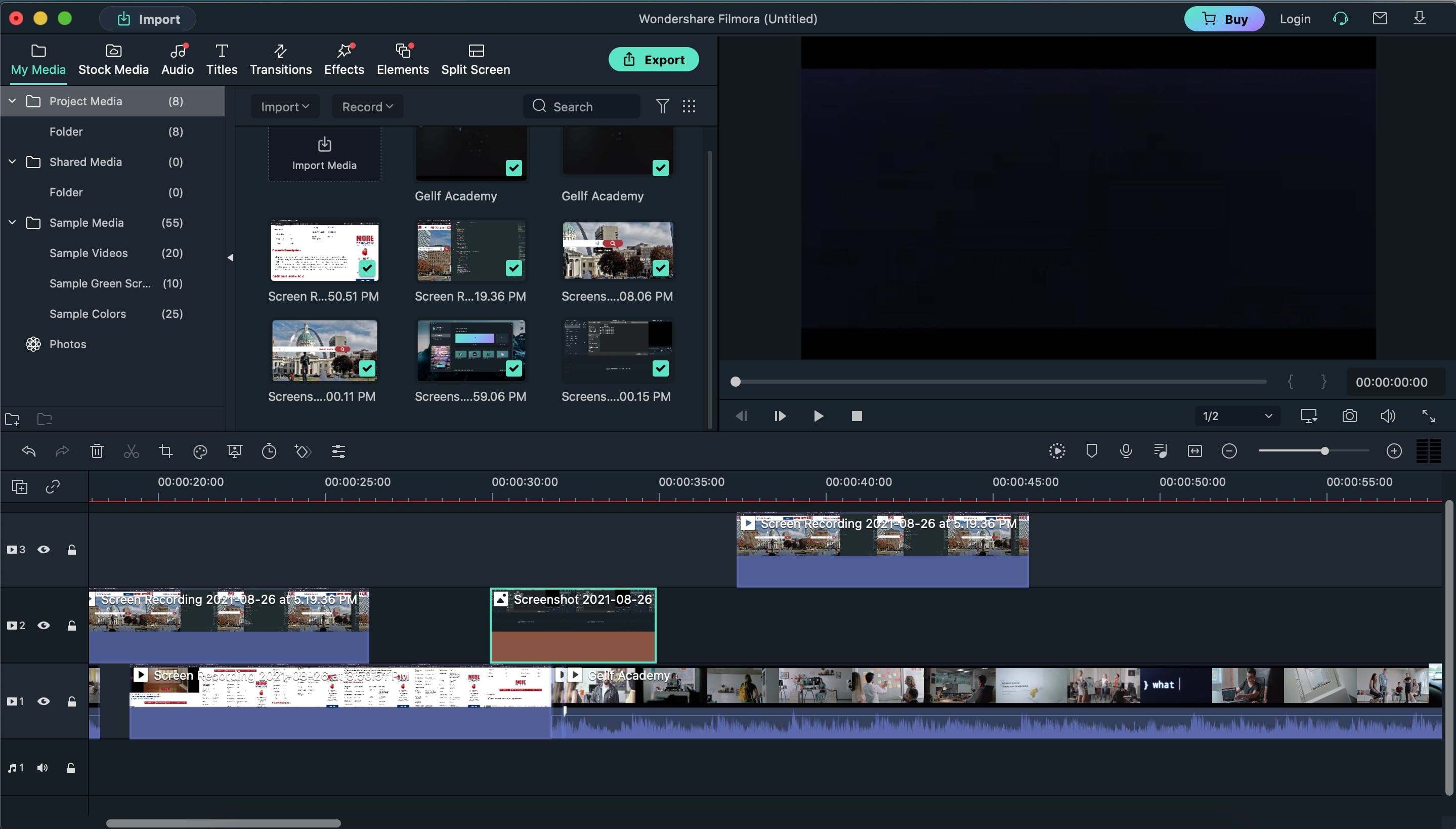Click the undo arrow icon

click(28, 451)
